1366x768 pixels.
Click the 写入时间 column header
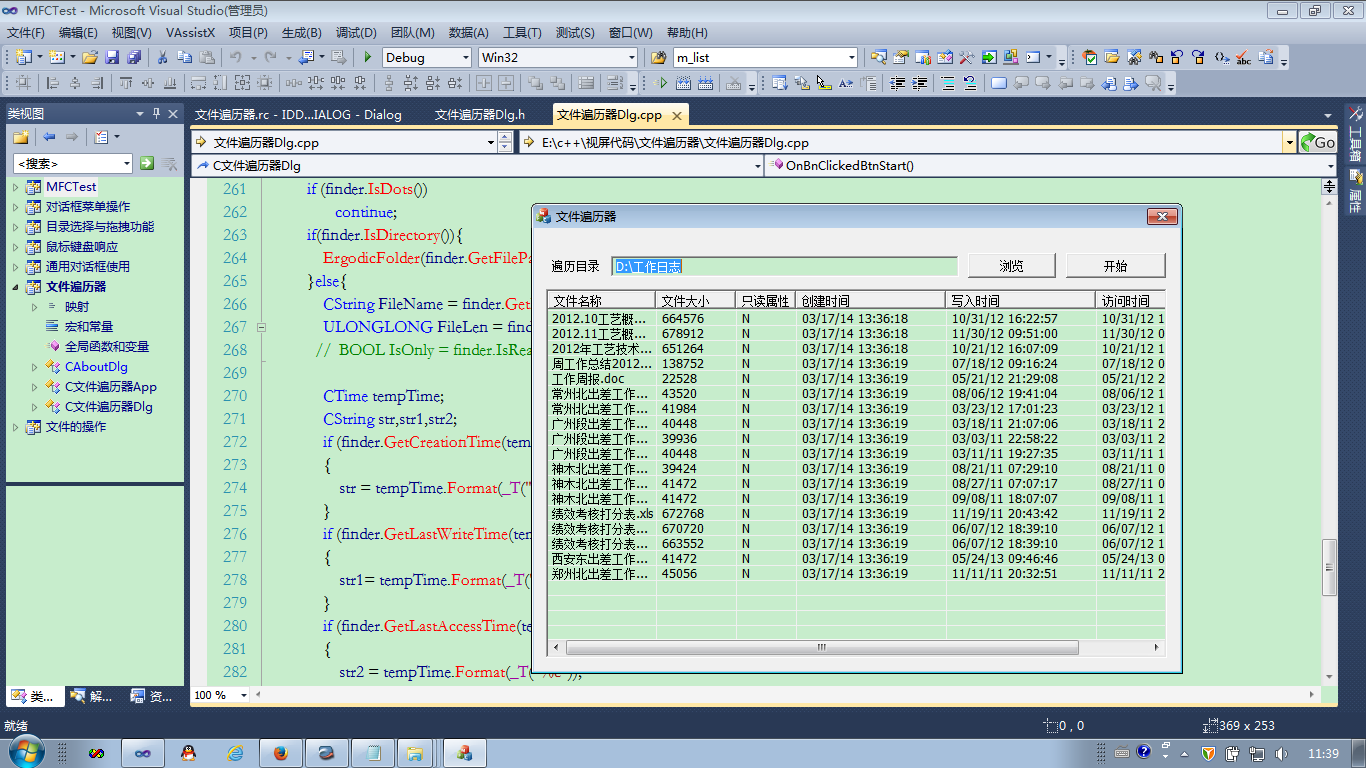coord(1020,300)
